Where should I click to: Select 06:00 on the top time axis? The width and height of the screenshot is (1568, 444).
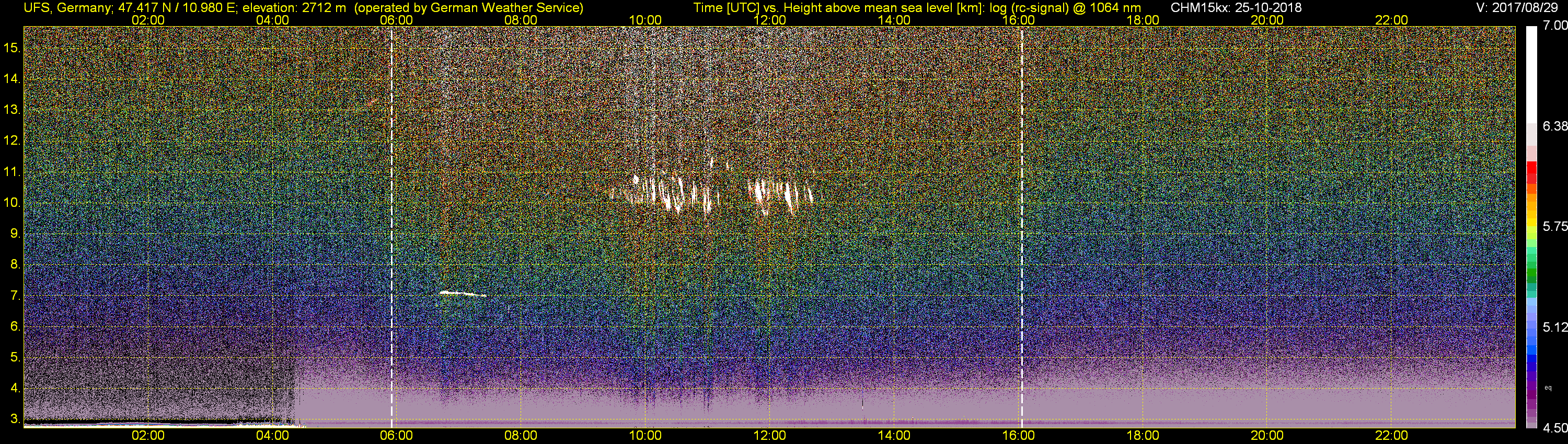[x=396, y=20]
